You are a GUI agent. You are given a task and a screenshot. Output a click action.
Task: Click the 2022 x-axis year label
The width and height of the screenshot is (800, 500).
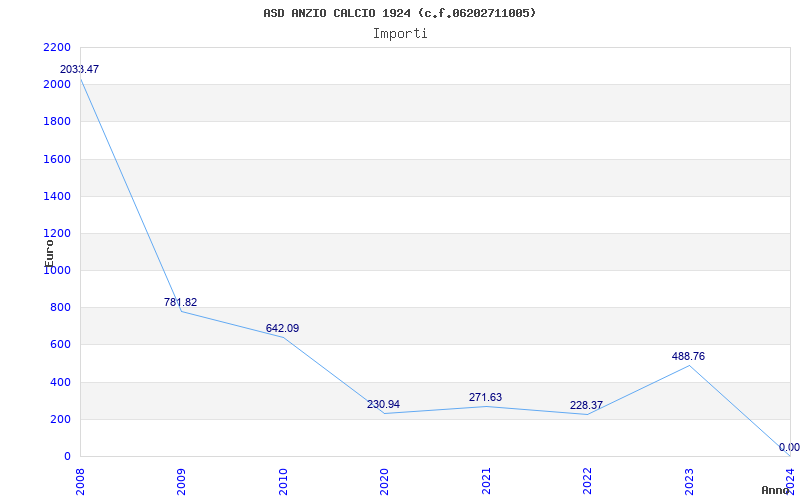(x=587, y=481)
